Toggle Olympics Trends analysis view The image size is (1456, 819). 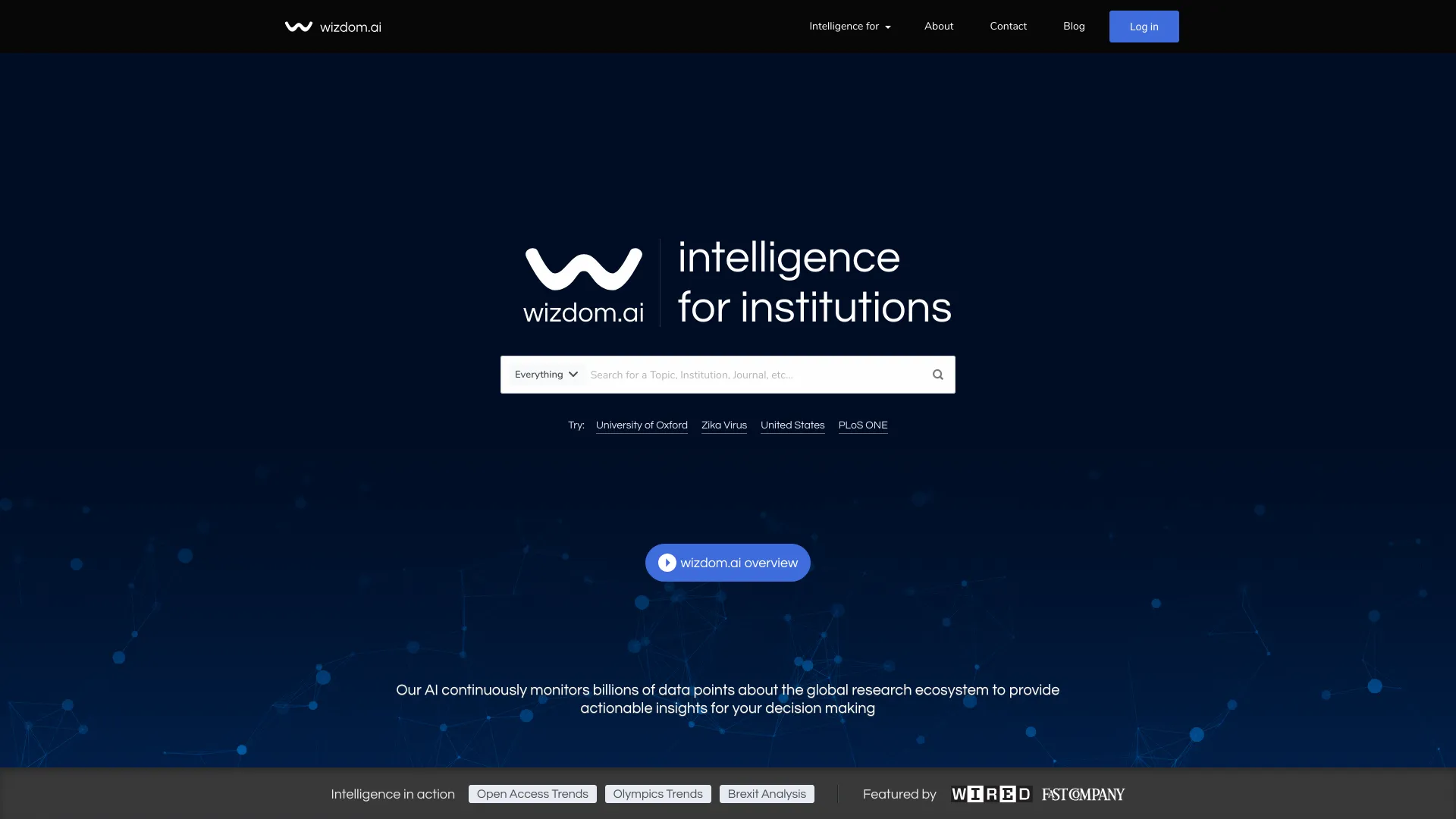658,794
